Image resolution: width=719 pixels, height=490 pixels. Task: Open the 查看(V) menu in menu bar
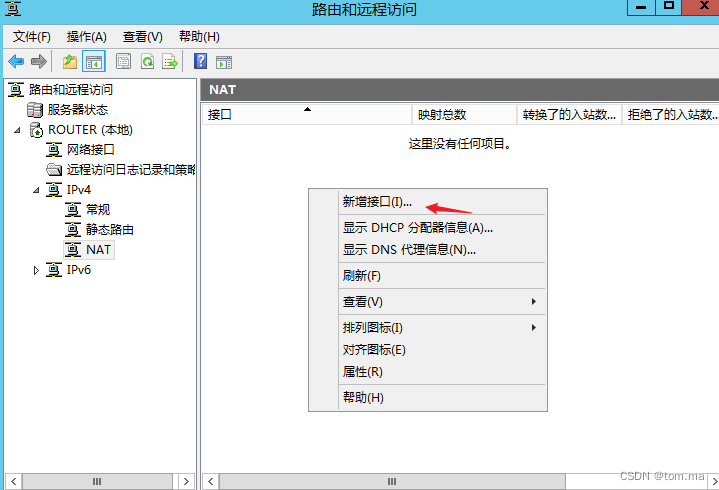click(143, 37)
